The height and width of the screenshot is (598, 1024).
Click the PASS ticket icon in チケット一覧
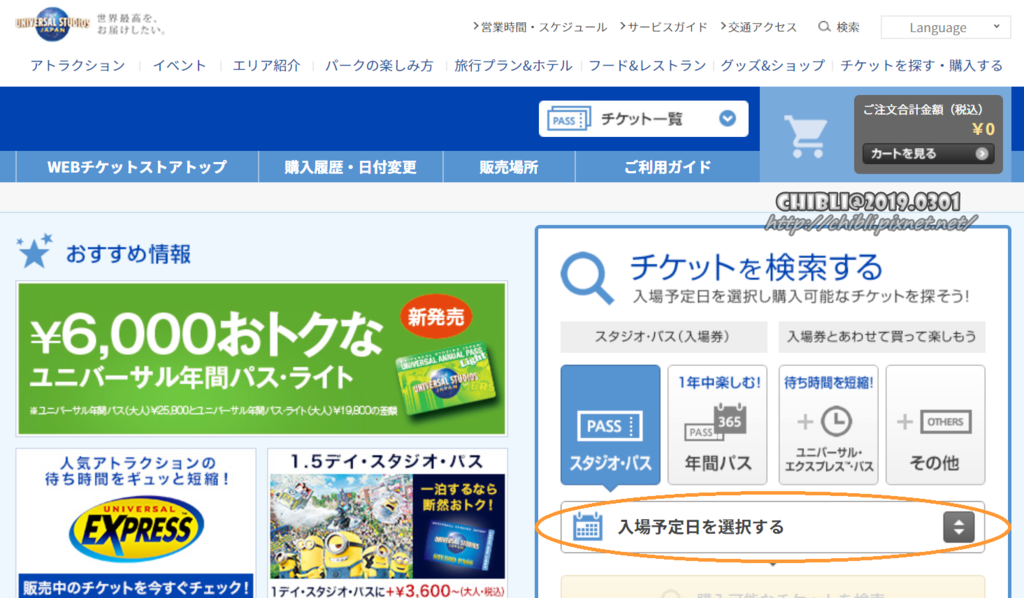coord(569,119)
